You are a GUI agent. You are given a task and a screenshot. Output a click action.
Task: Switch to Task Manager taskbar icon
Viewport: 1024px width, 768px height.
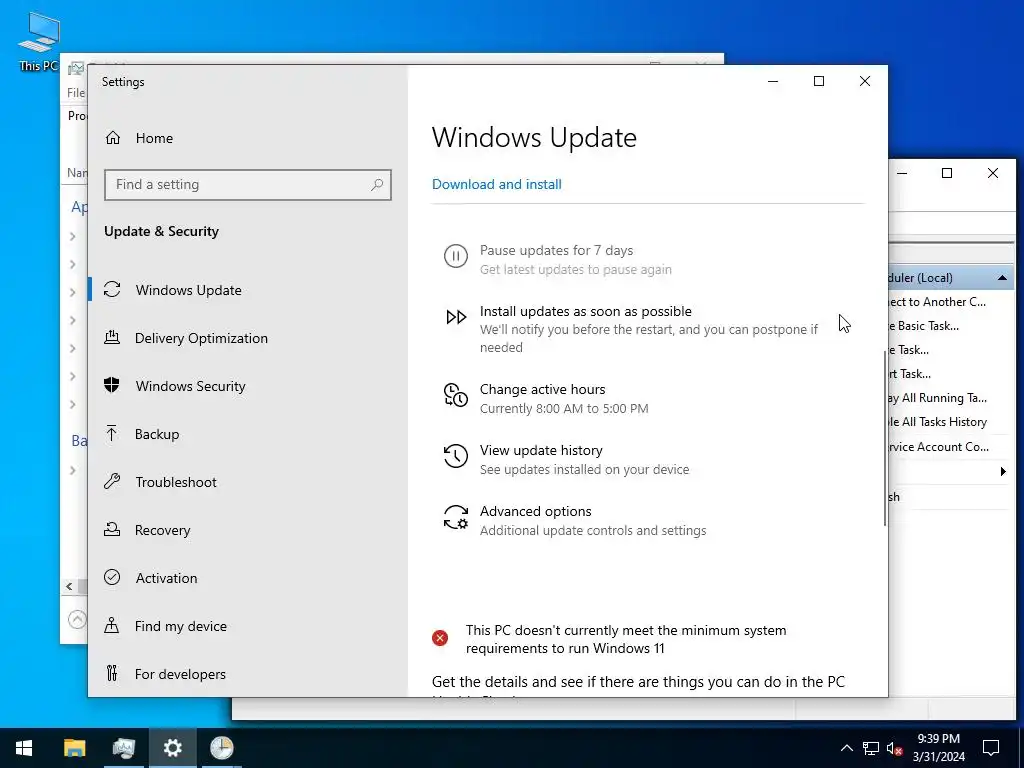pyautogui.click(x=123, y=748)
